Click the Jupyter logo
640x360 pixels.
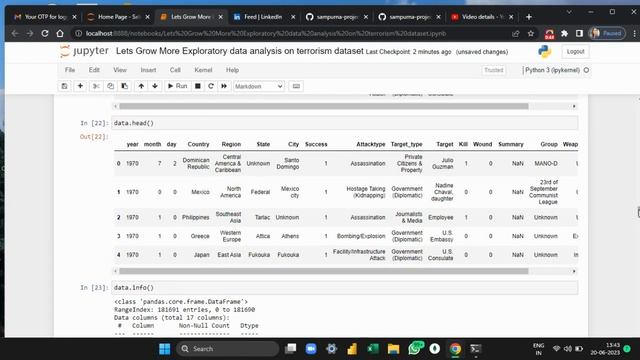click(84, 51)
